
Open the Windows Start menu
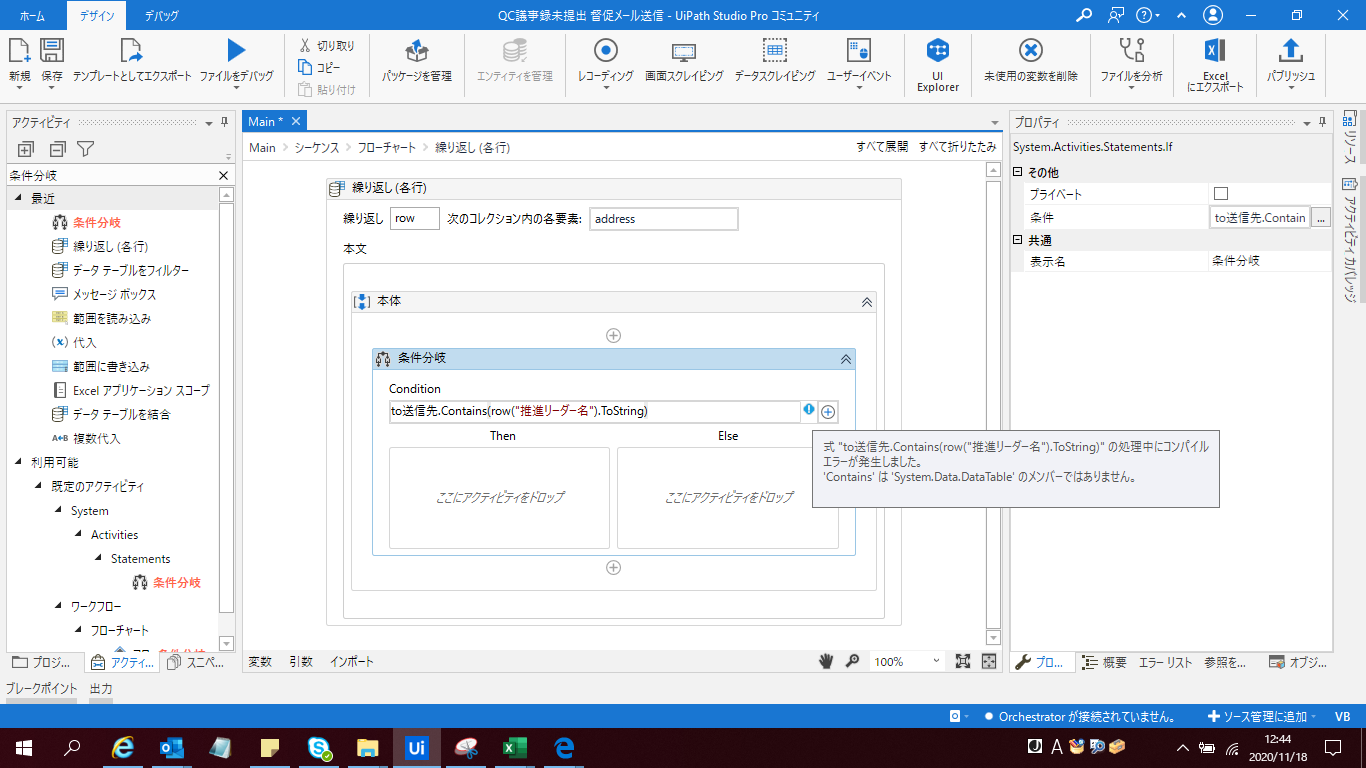click(24, 747)
